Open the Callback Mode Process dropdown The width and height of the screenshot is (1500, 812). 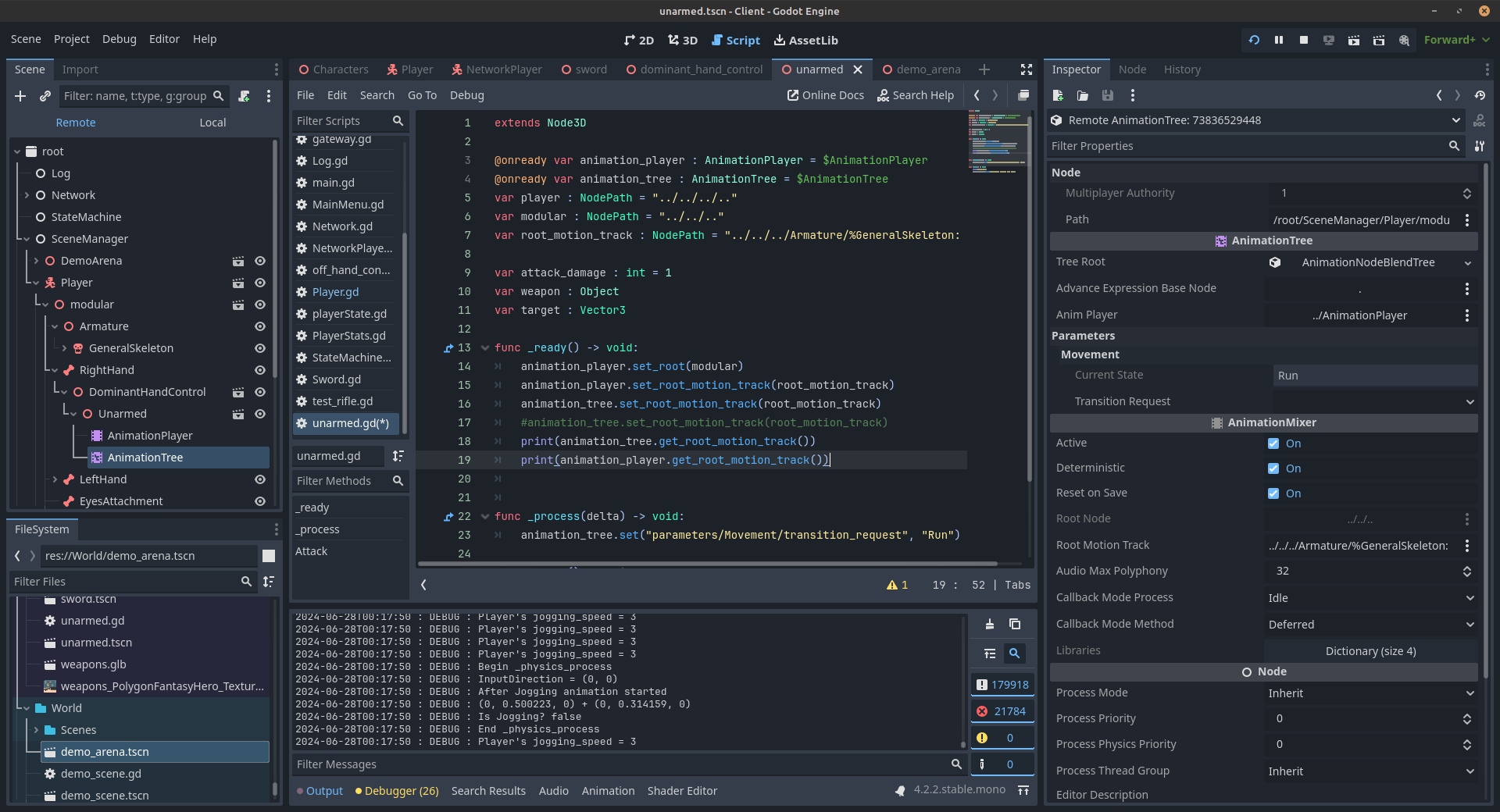[x=1370, y=598]
